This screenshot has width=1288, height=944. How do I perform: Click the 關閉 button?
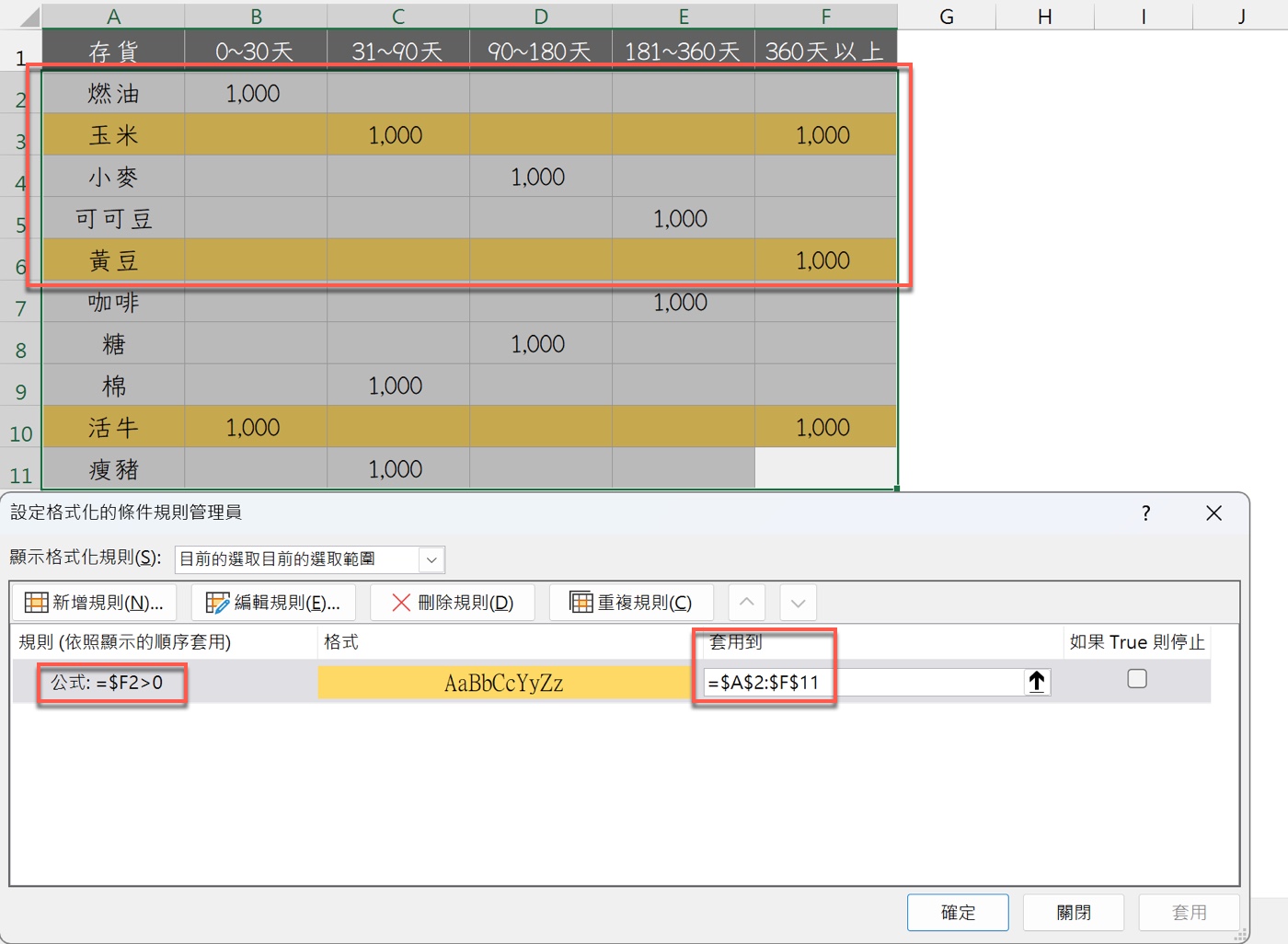[1074, 912]
